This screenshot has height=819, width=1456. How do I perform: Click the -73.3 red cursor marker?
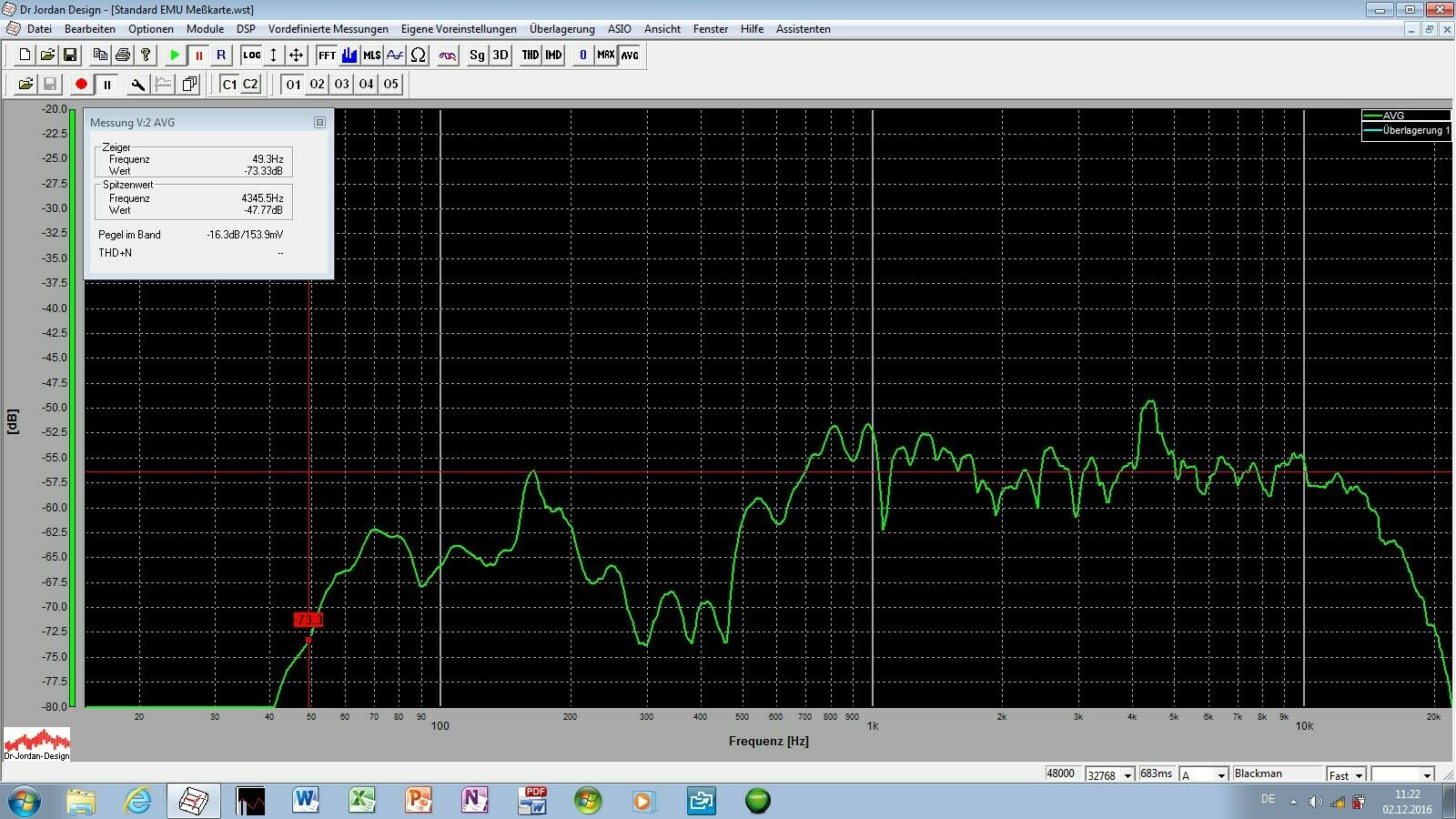[308, 620]
